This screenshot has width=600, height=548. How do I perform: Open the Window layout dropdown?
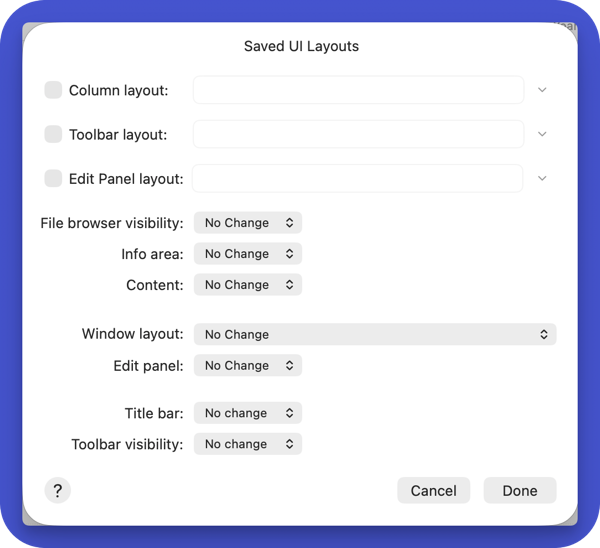coord(375,334)
